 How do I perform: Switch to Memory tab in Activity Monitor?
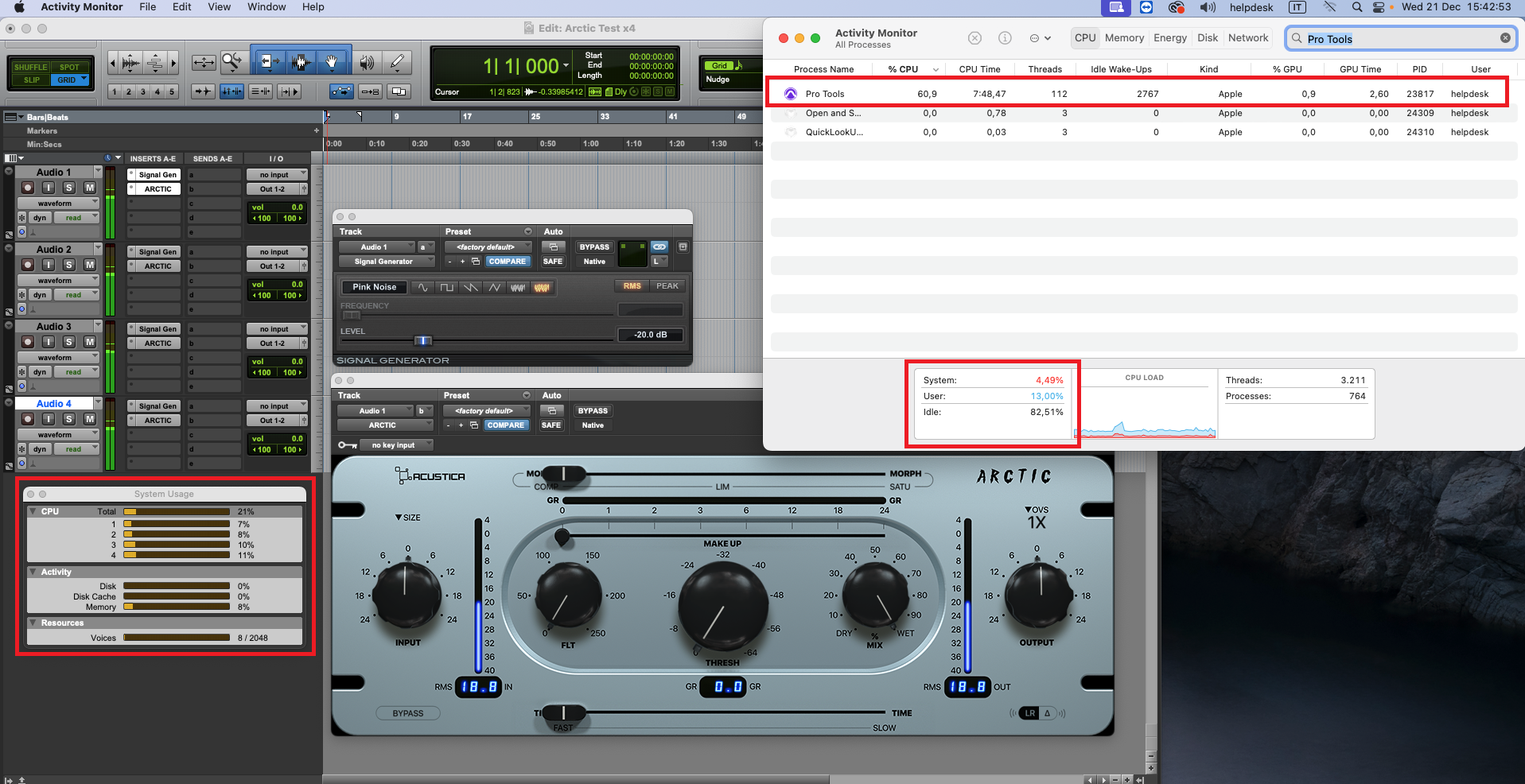(x=1124, y=38)
